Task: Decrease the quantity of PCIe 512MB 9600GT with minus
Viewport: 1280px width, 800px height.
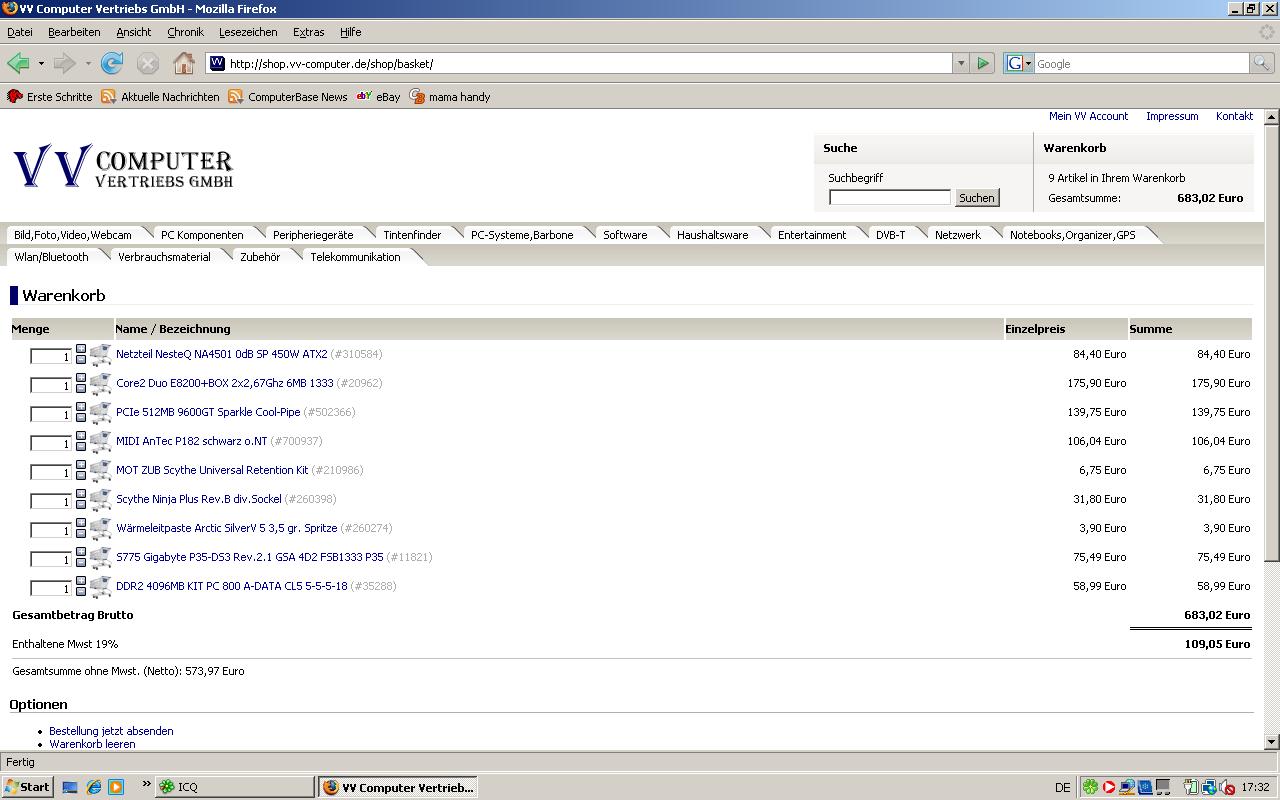Action: tap(81, 418)
